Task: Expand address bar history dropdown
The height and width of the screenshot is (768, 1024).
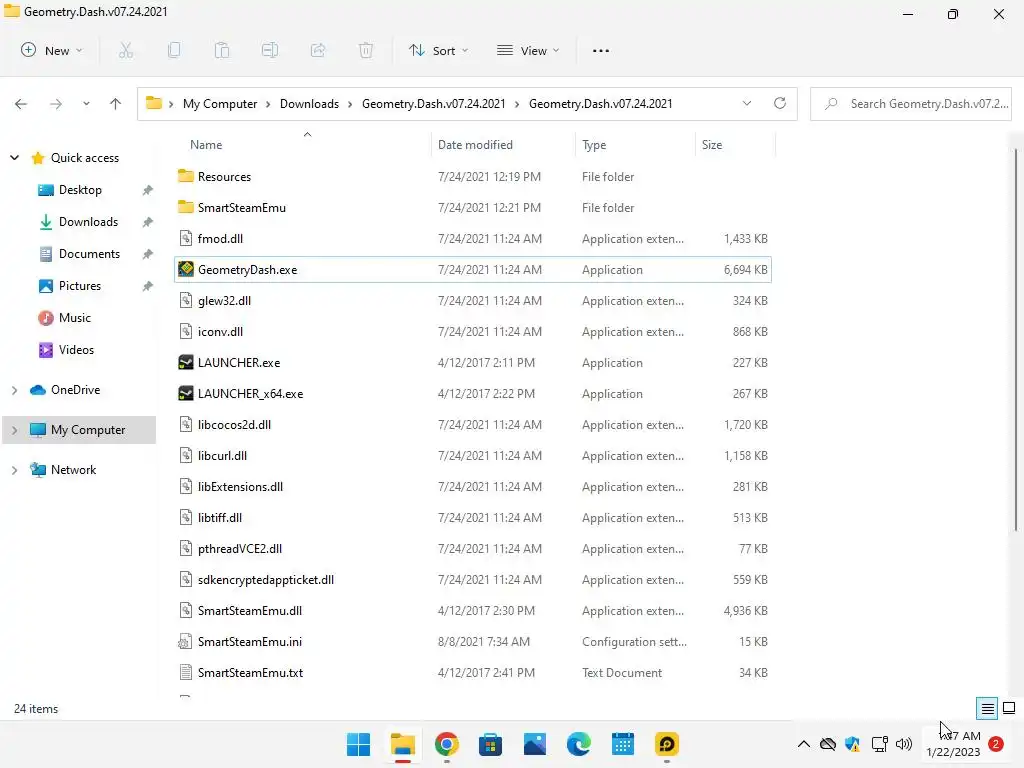Action: (x=747, y=103)
